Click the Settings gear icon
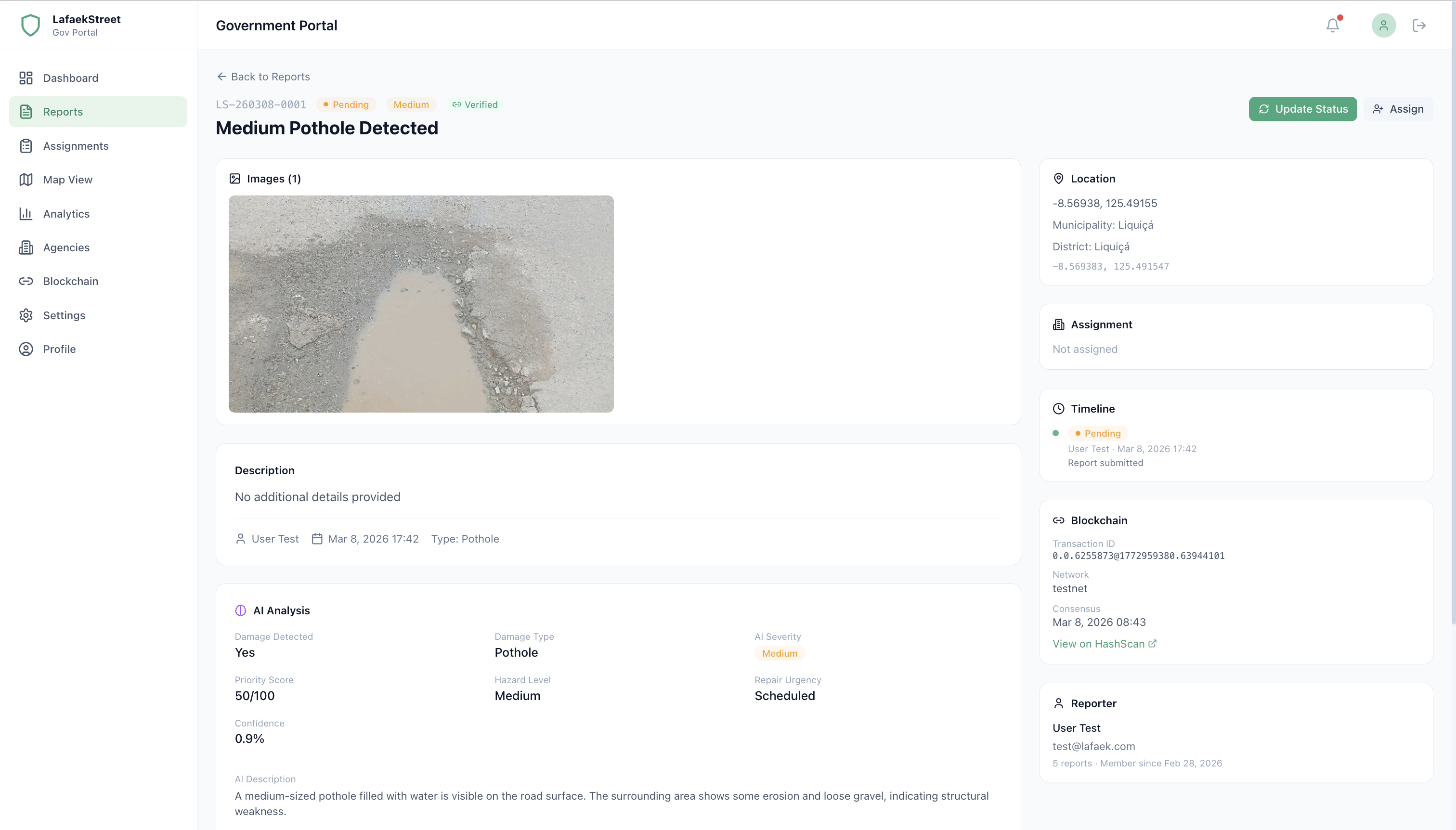This screenshot has height=830, width=1456. click(x=26, y=315)
